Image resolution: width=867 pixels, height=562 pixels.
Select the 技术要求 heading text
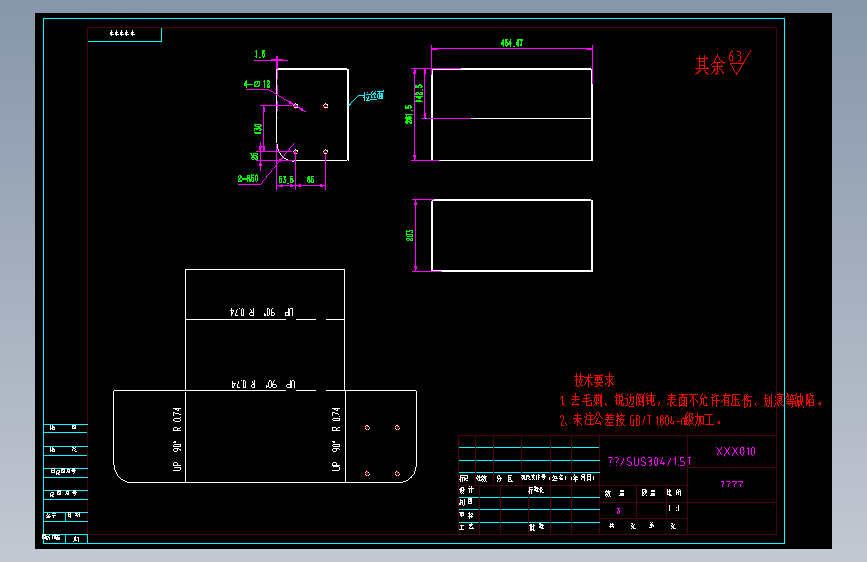point(594,381)
